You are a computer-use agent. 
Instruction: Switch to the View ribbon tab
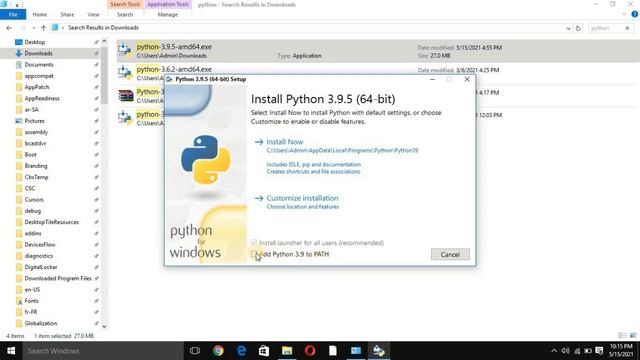[x=93, y=14]
